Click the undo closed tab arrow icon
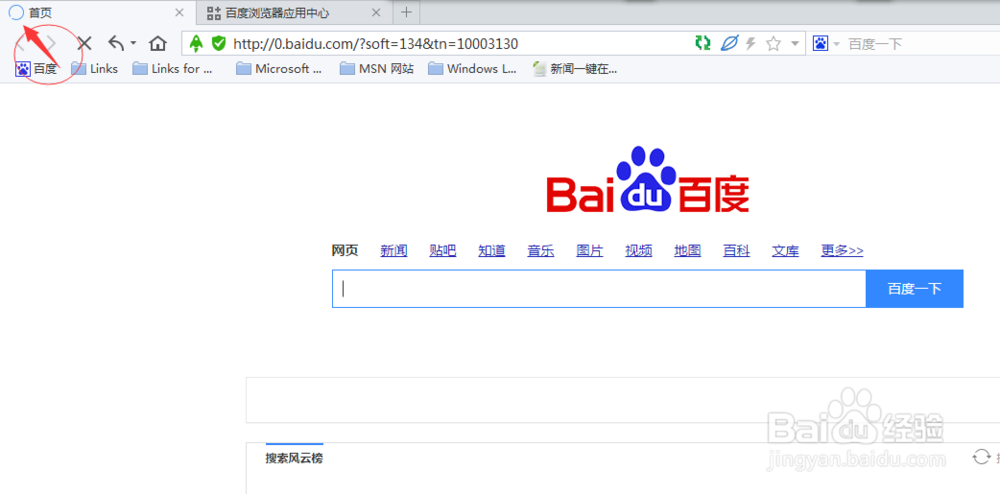1000x494 pixels. tap(116, 43)
